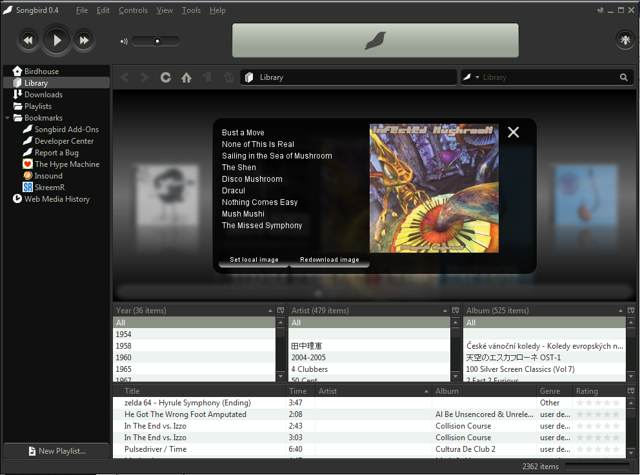Sort by the Artist filter header
This screenshot has width=640, height=475.
point(369,311)
